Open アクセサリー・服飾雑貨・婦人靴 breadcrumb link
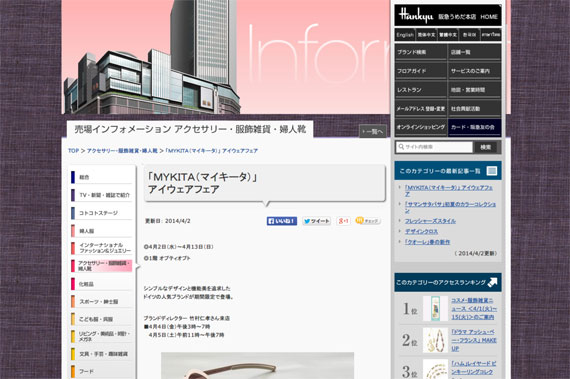The image size is (570, 379). click(122, 150)
